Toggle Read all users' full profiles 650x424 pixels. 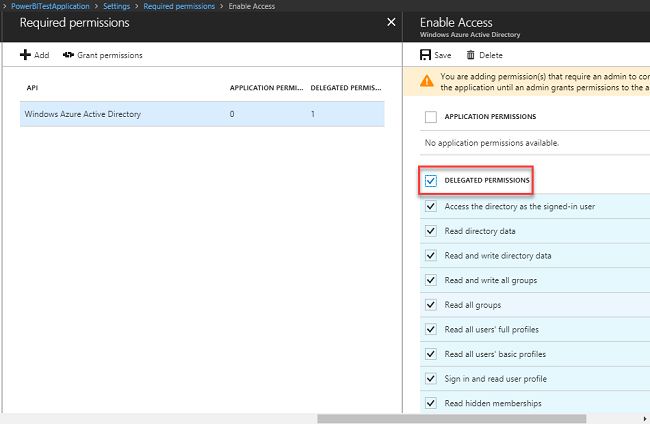click(x=431, y=329)
